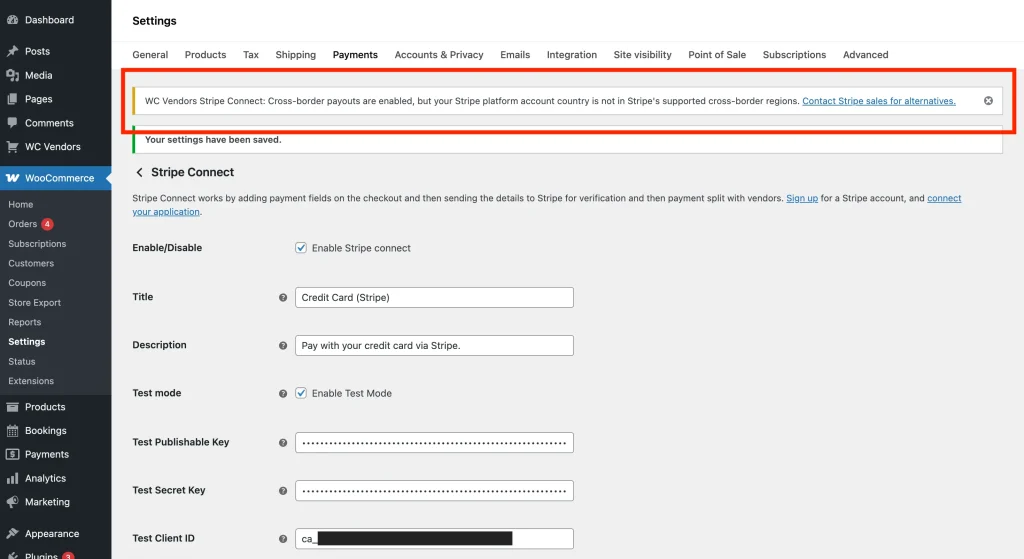Open the Point of Sale tab
This screenshot has height=559, width=1024.
717,55
